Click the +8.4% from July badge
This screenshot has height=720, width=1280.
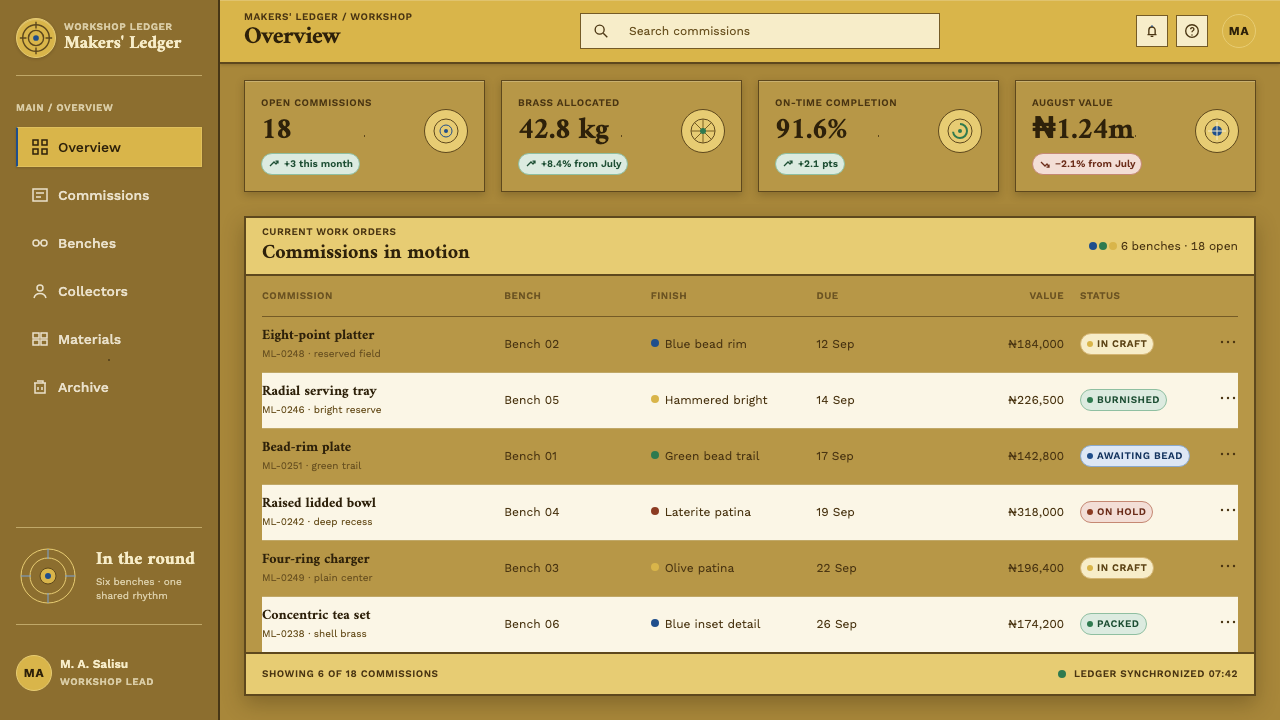pyautogui.click(x=573, y=164)
